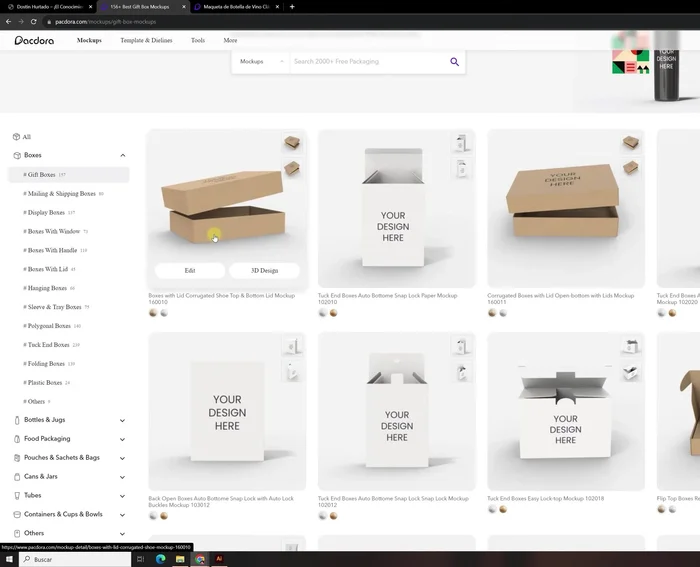Collapse the Boxes category chevron

point(123,155)
